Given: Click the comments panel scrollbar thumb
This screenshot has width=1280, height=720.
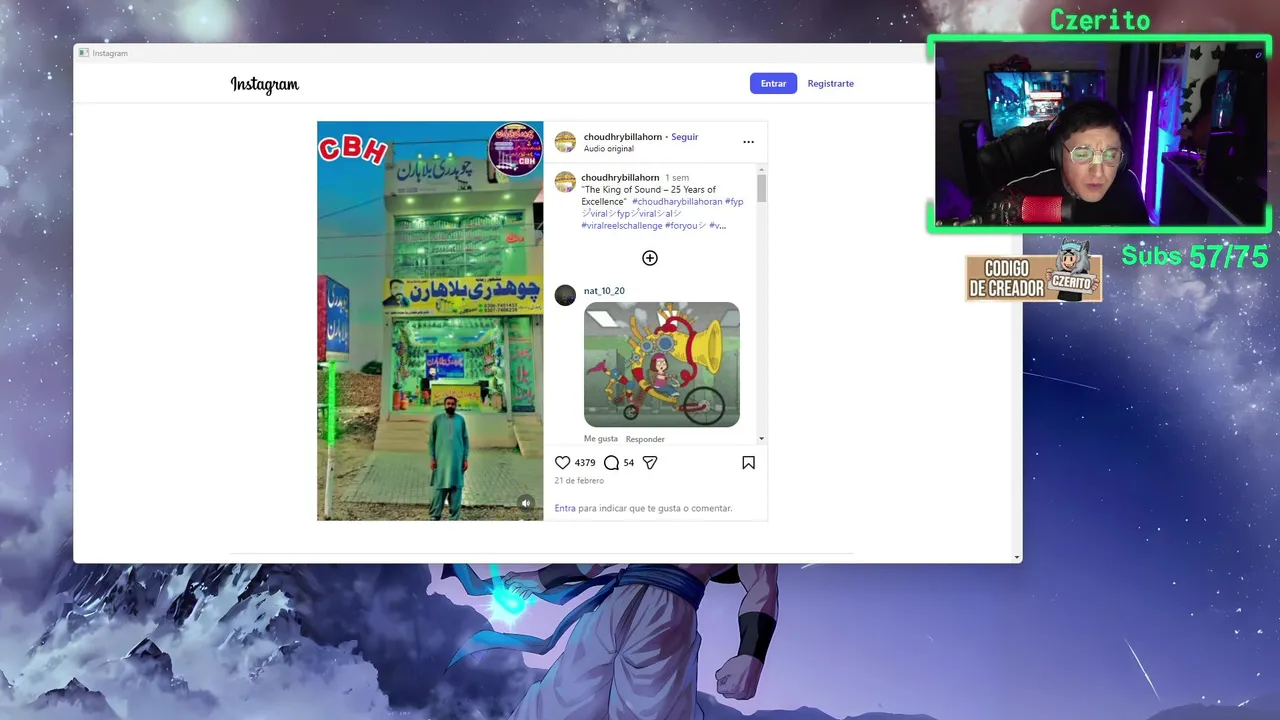Looking at the screenshot, I should (x=761, y=188).
